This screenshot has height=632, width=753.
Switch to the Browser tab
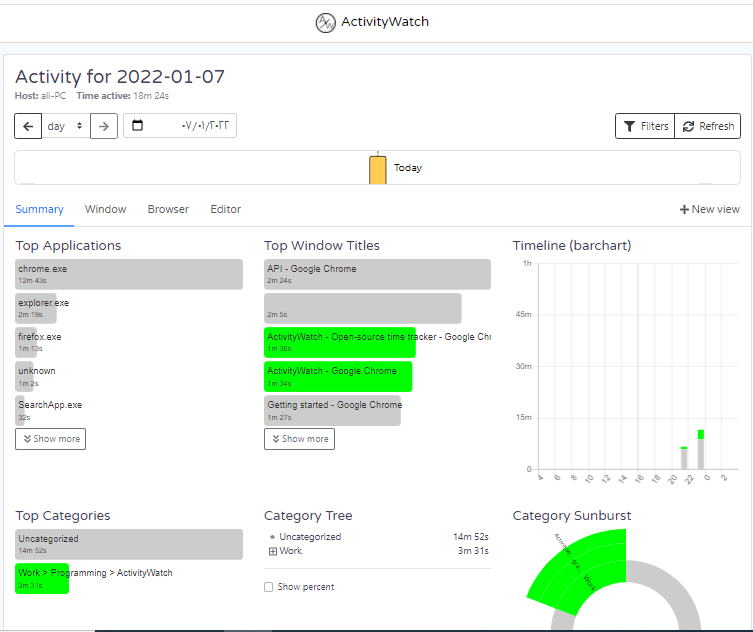168,209
